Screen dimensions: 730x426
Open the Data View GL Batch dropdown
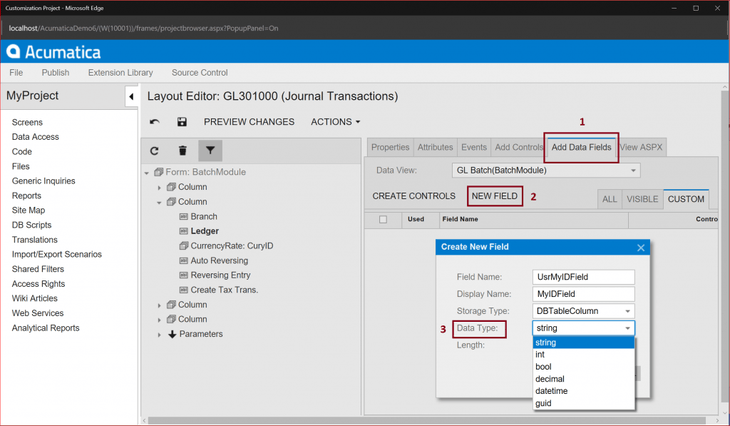(x=633, y=170)
